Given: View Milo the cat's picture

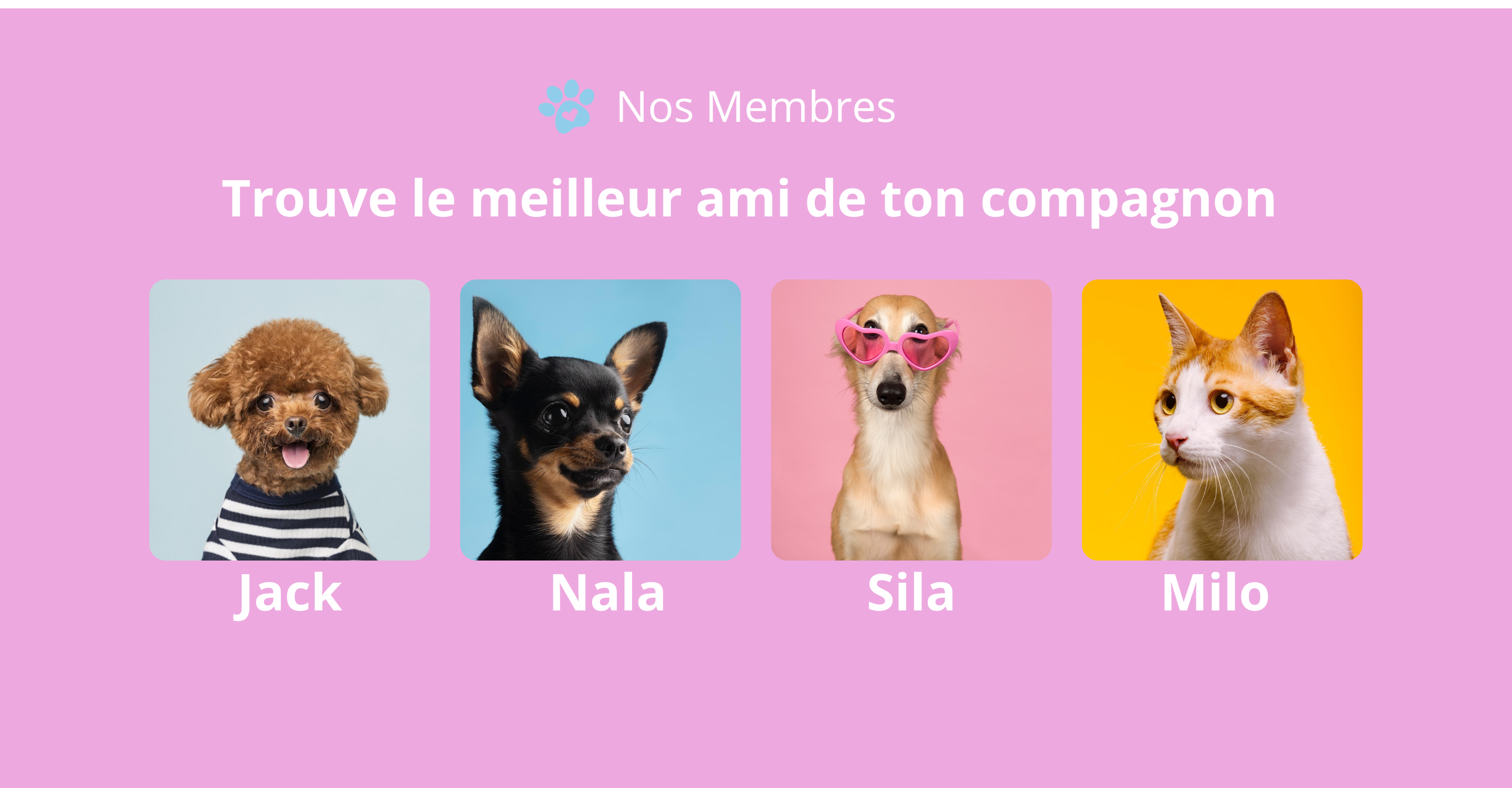Looking at the screenshot, I should pyautogui.click(x=1222, y=419).
